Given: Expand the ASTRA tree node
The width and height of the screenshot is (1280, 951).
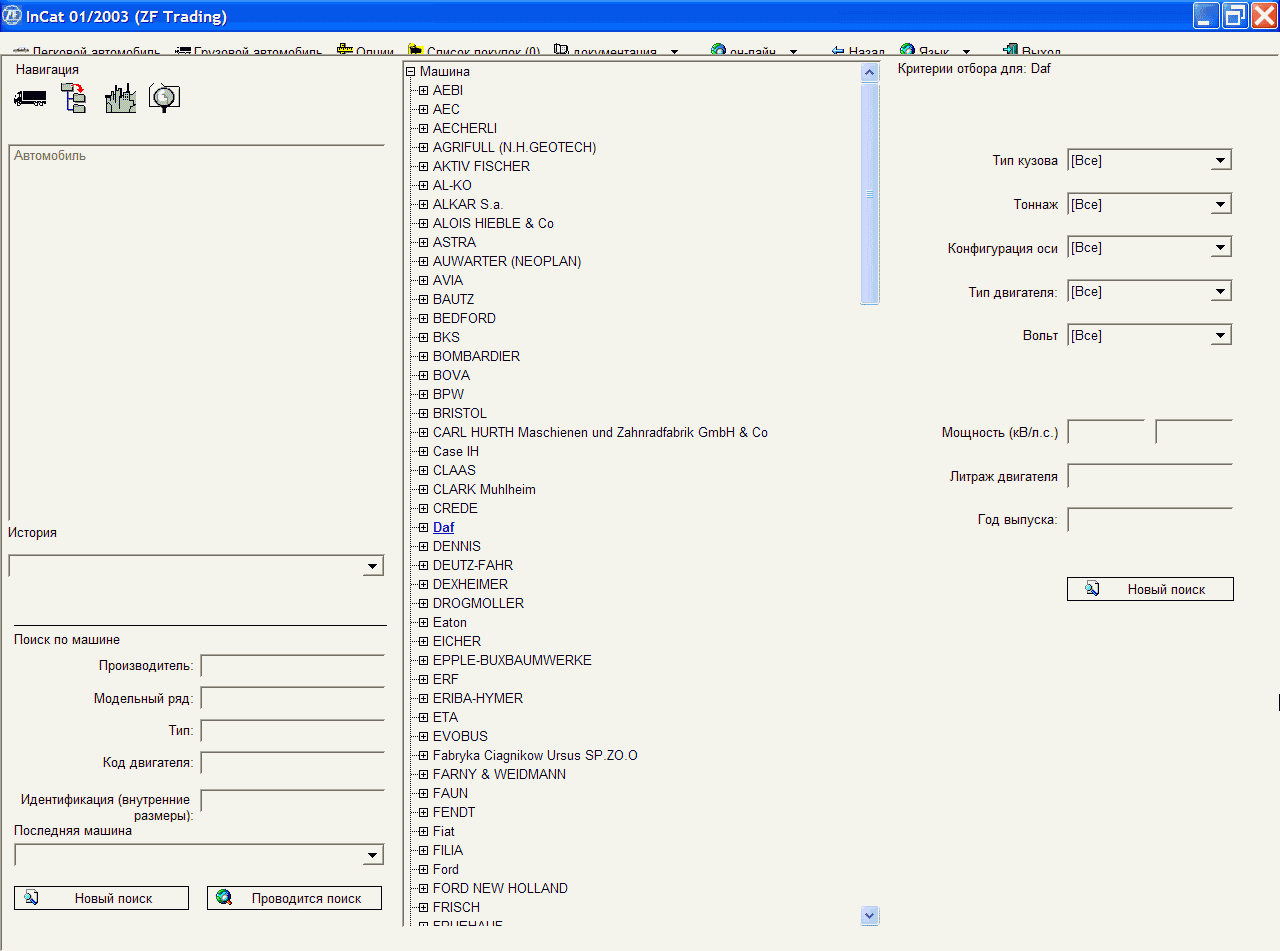Looking at the screenshot, I should (424, 243).
